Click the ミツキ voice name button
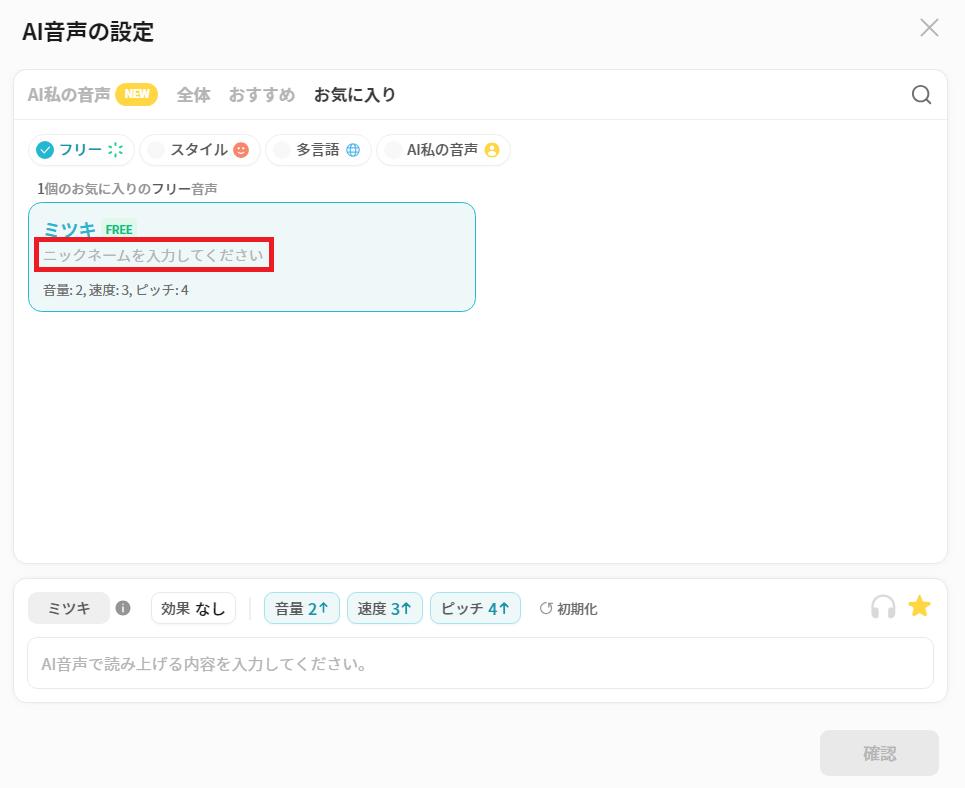Screen dimensions: 965x788 (x=69, y=608)
